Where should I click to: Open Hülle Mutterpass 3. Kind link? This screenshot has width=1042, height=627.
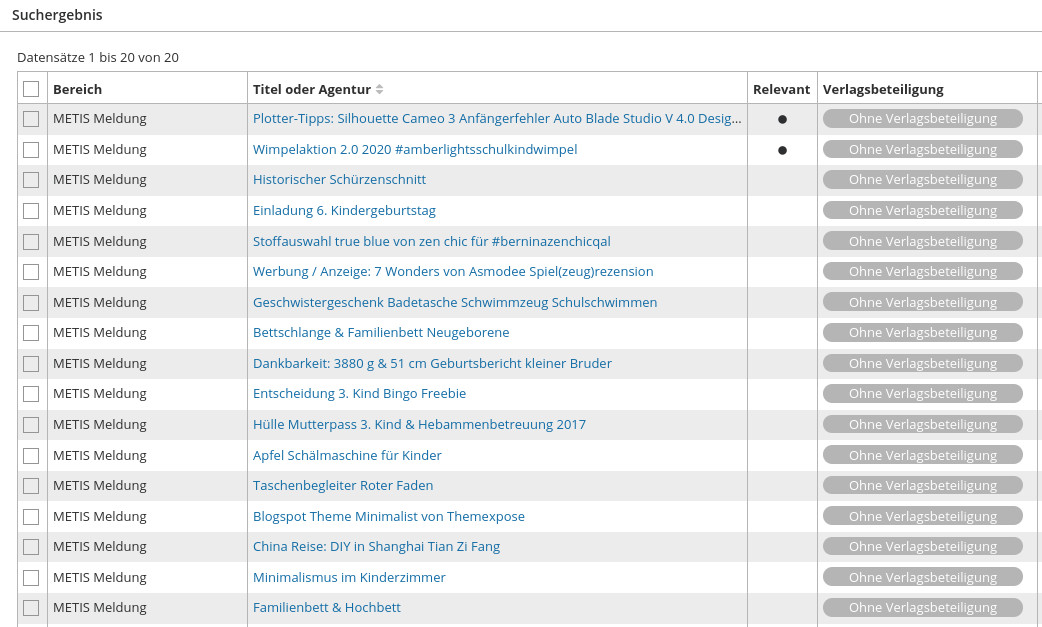(x=419, y=424)
